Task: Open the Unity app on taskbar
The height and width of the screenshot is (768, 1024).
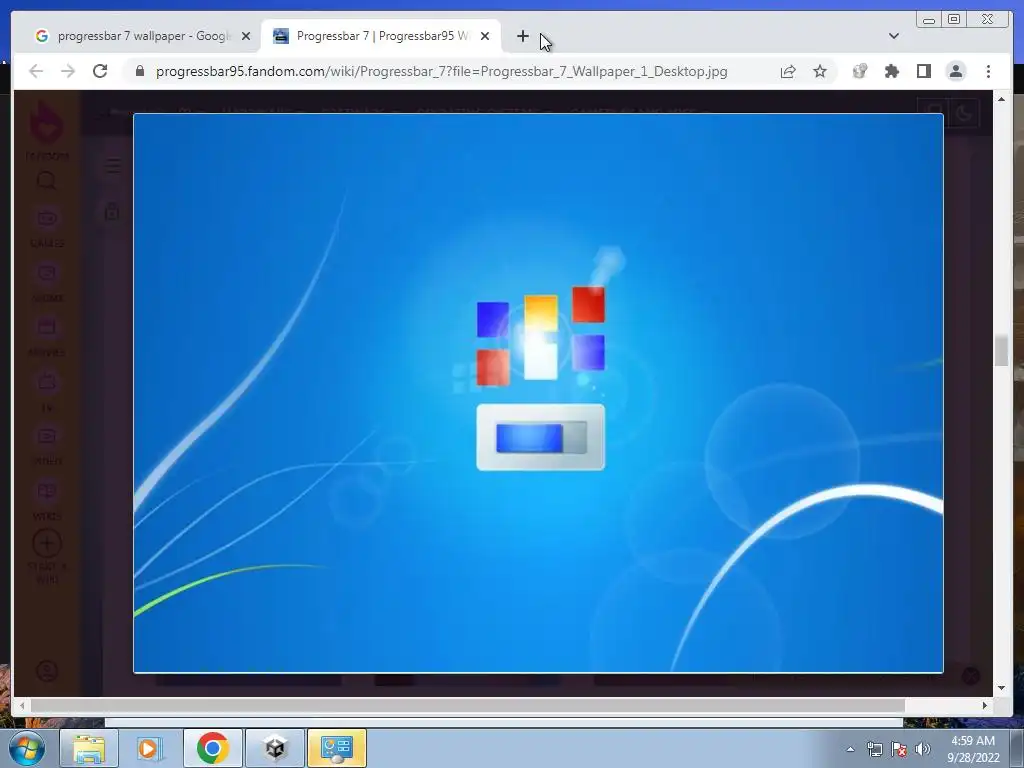Action: 275,748
